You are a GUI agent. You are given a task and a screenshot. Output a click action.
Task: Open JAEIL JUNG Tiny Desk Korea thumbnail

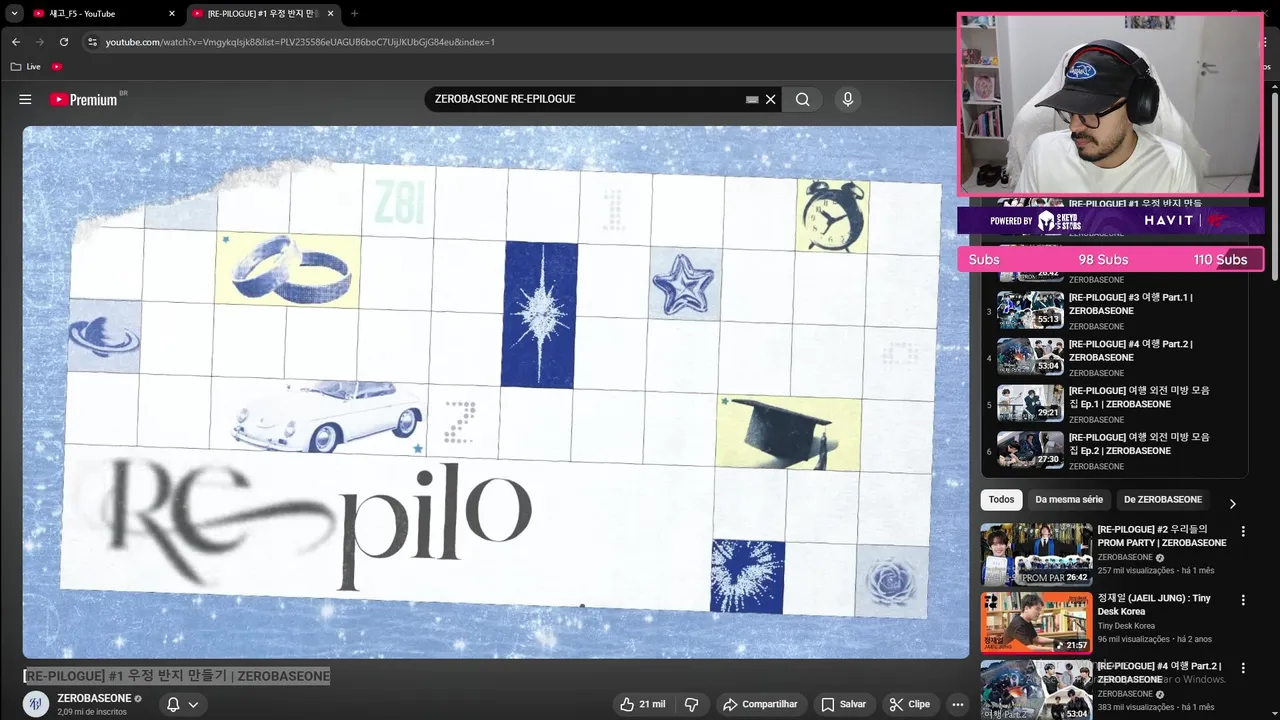click(x=1036, y=623)
